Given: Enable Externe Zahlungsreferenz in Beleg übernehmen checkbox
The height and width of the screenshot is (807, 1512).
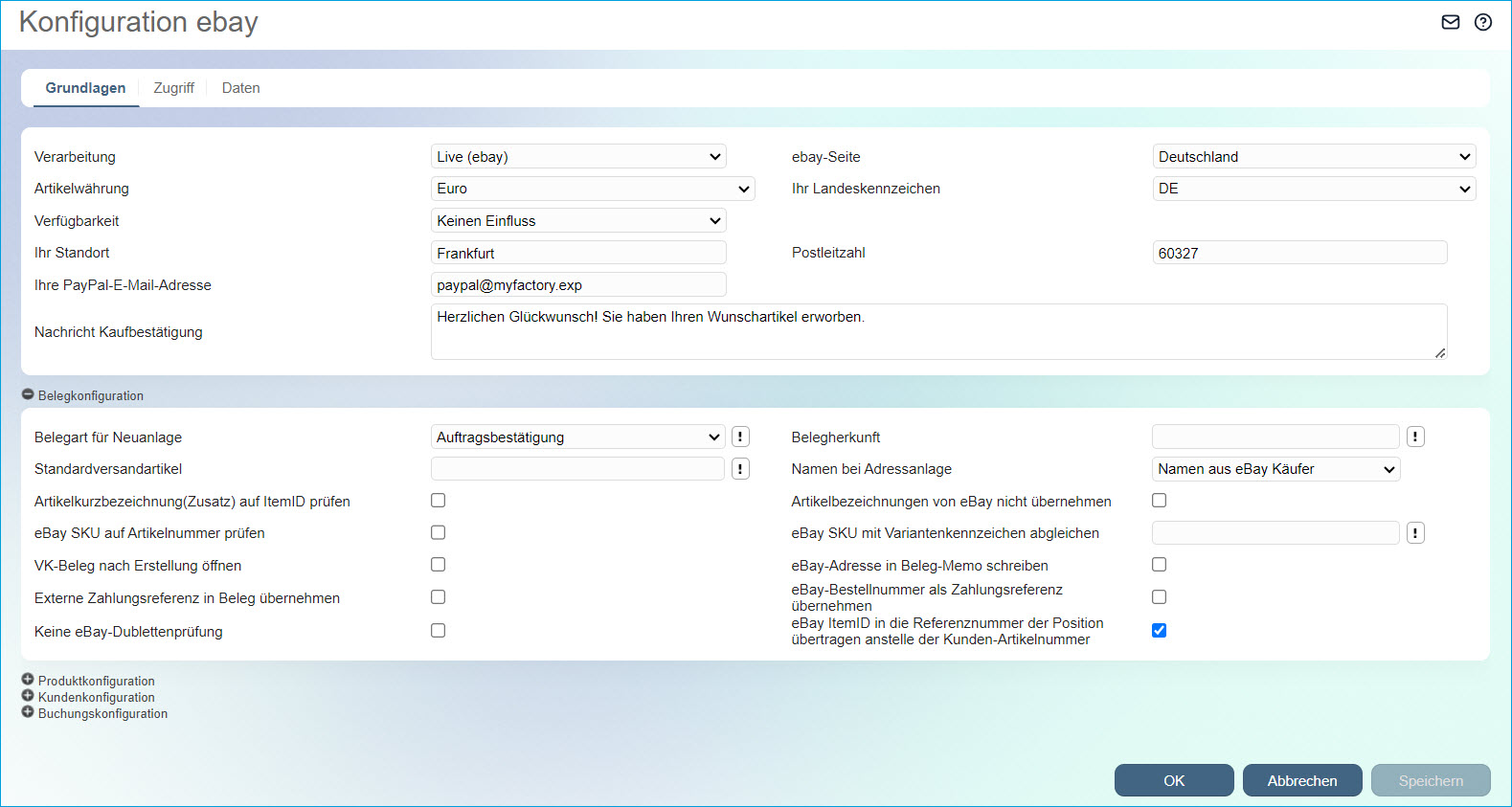Looking at the screenshot, I should coord(438,596).
